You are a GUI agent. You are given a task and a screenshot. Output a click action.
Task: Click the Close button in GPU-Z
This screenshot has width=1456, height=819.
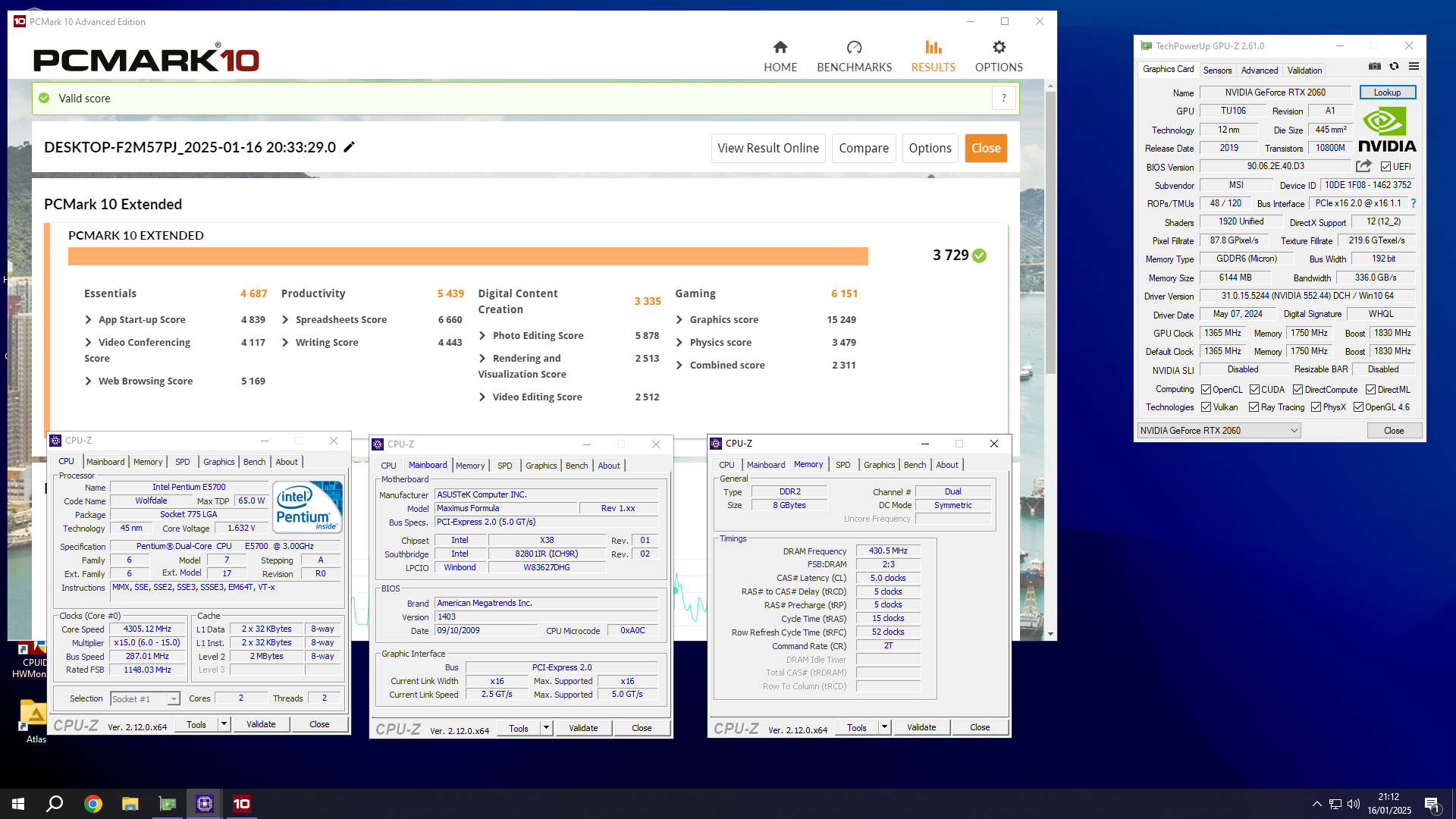[x=1394, y=431]
